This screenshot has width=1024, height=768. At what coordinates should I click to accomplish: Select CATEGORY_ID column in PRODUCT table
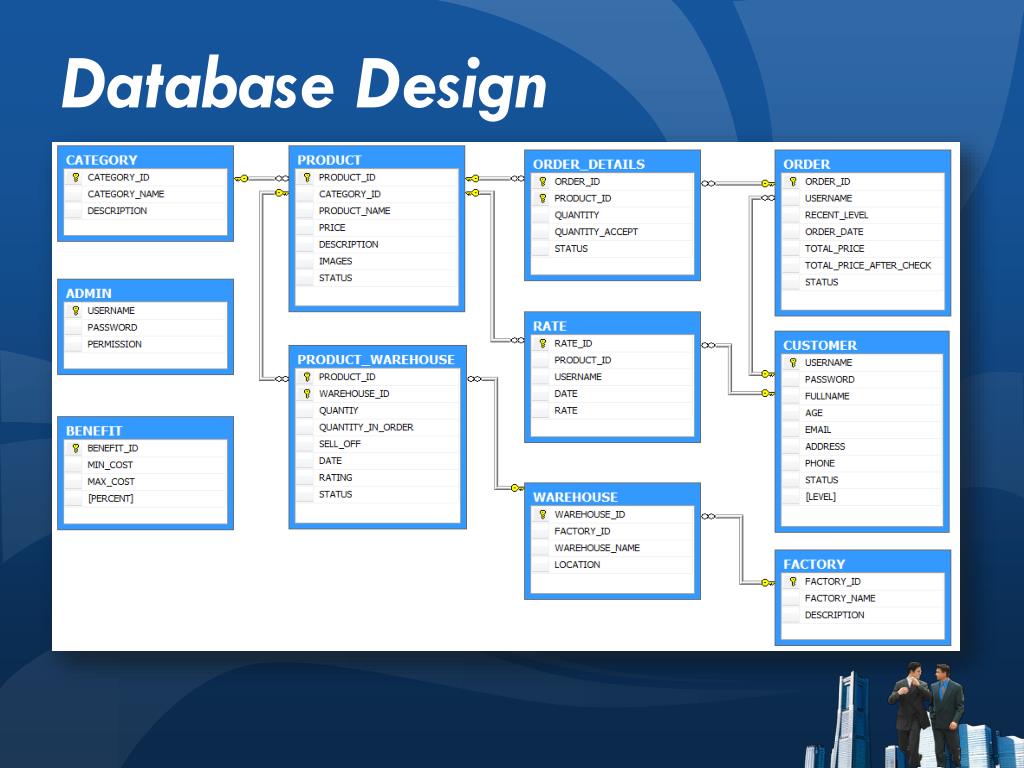377,194
